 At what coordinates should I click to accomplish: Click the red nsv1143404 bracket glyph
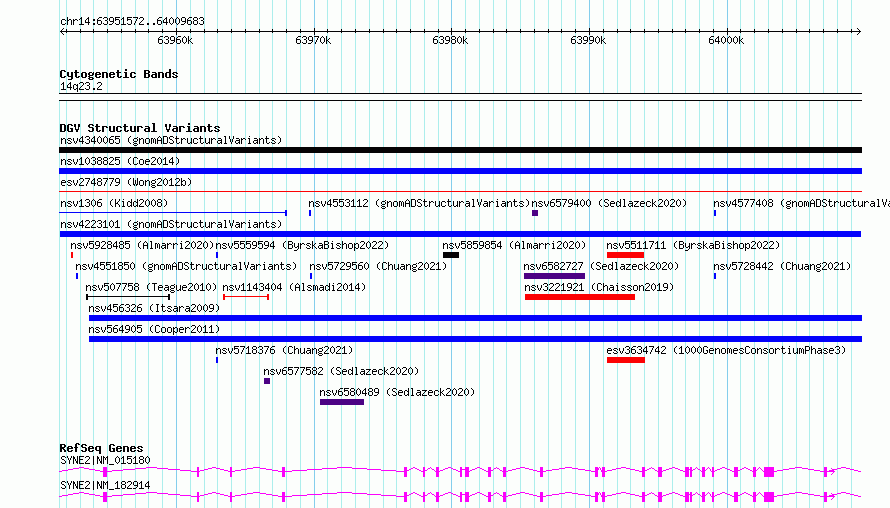click(246, 297)
